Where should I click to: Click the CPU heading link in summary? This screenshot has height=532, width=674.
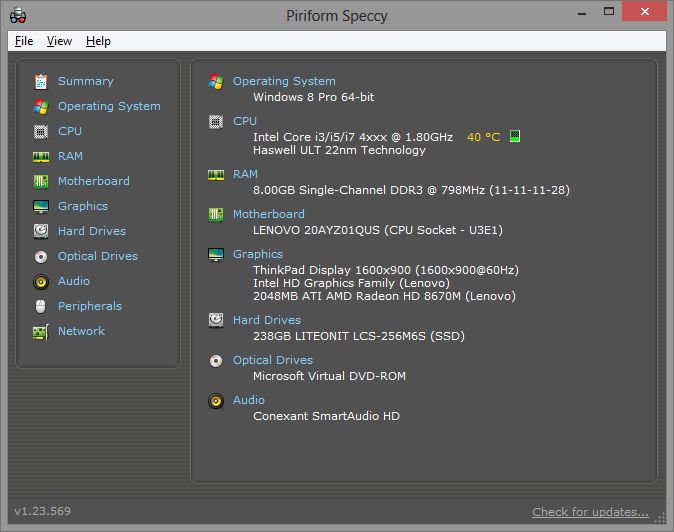pyautogui.click(x=245, y=121)
